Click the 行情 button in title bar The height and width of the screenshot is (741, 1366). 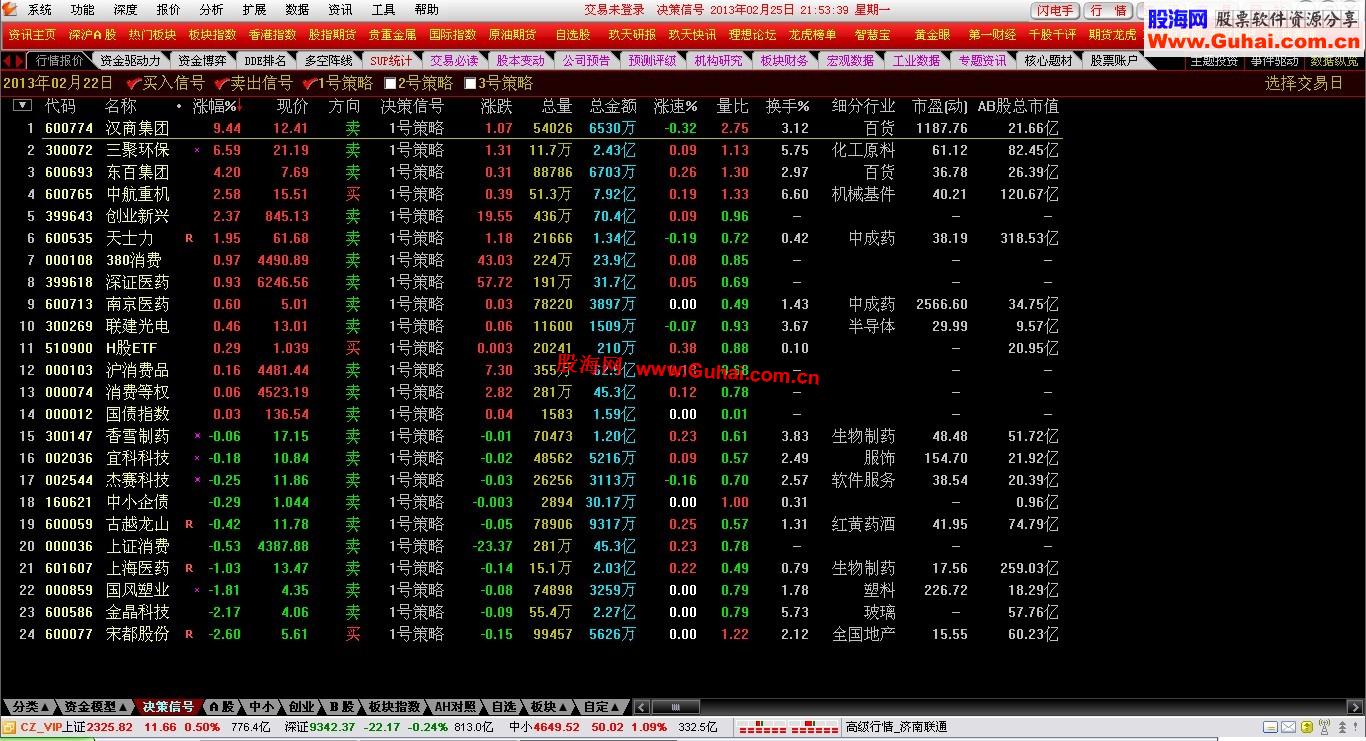(x=1108, y=10)
